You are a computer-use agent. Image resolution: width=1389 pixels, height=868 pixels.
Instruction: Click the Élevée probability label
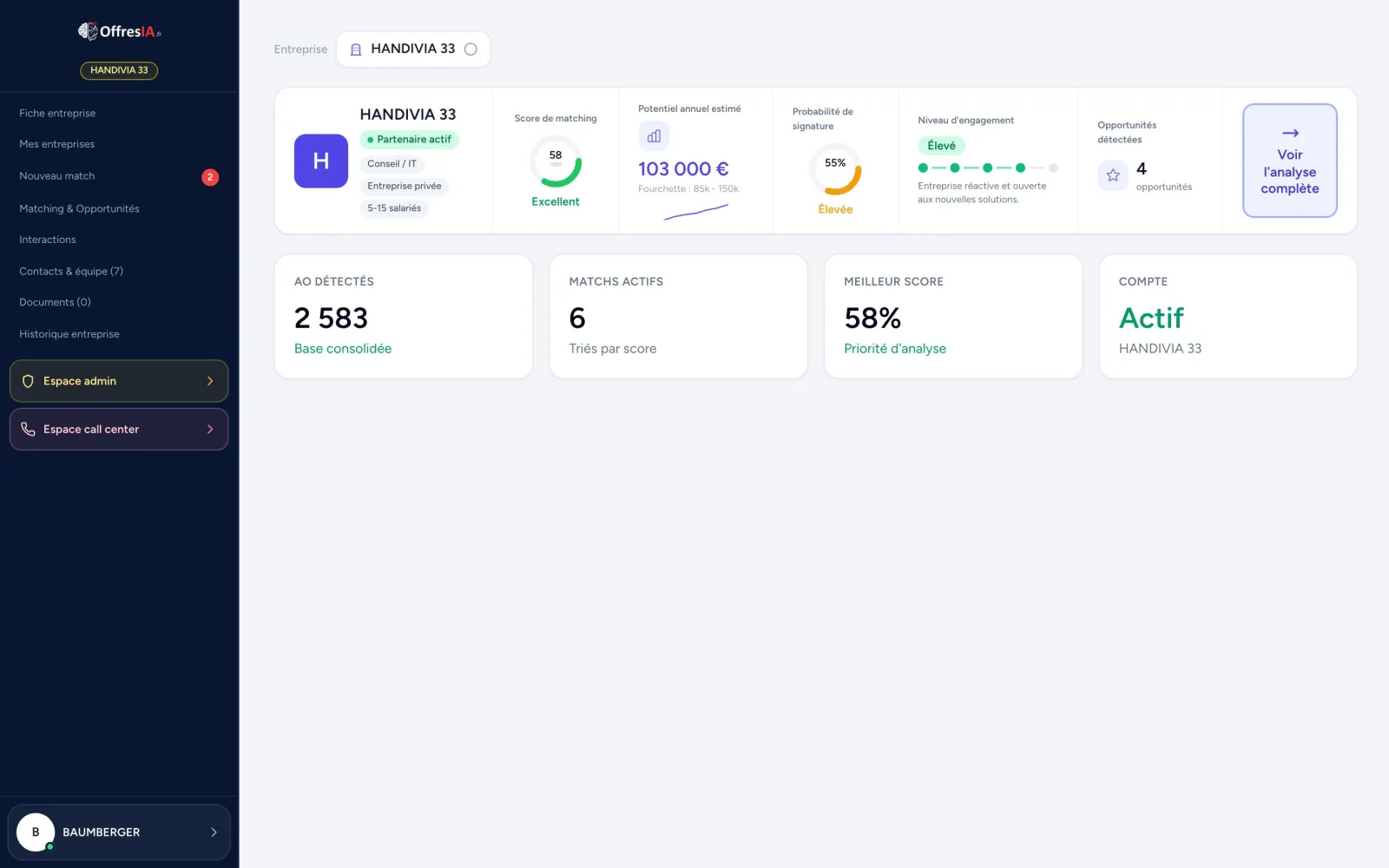tap(835, 209)
